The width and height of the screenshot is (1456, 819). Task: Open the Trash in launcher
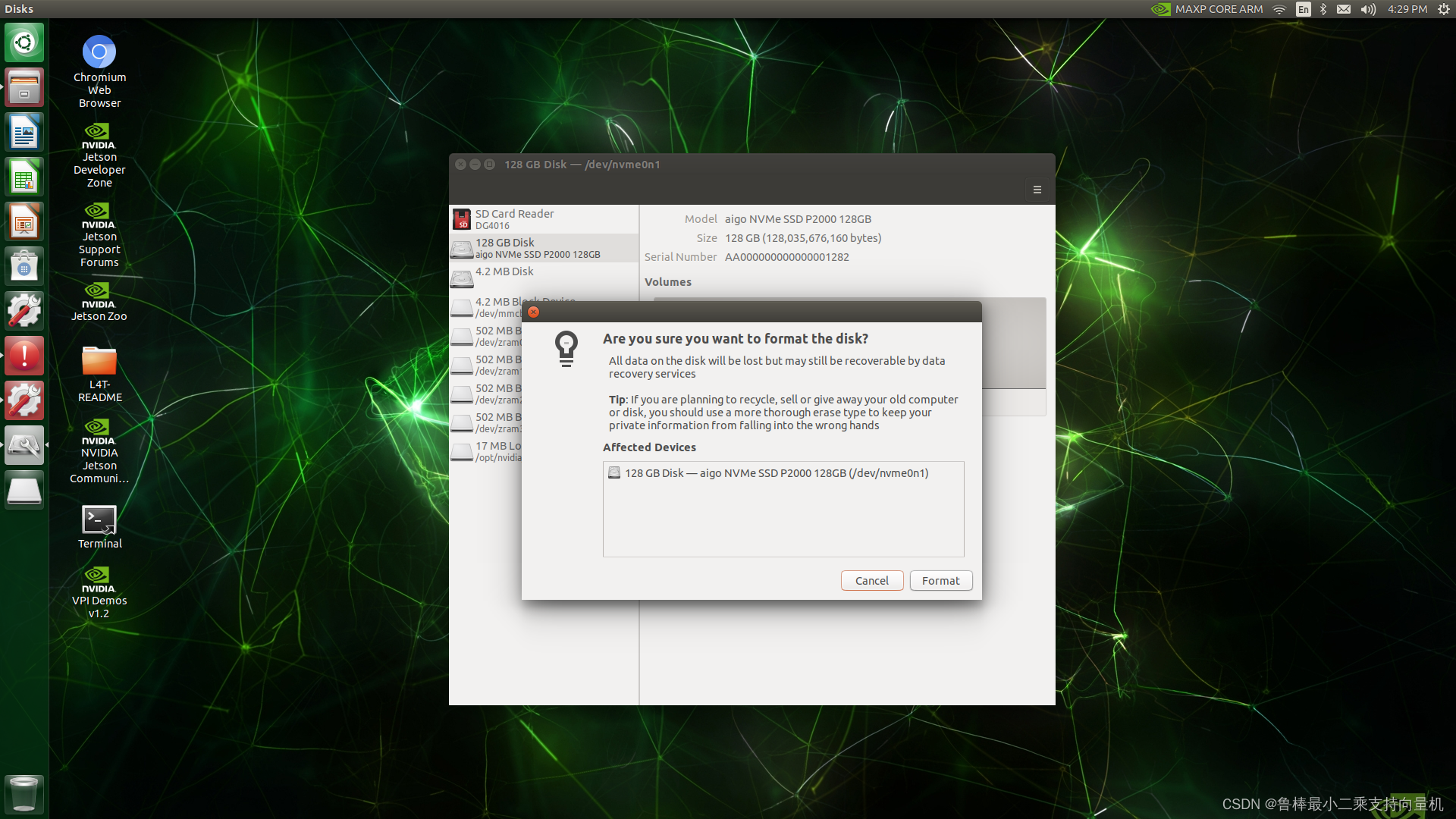point(24,794)
